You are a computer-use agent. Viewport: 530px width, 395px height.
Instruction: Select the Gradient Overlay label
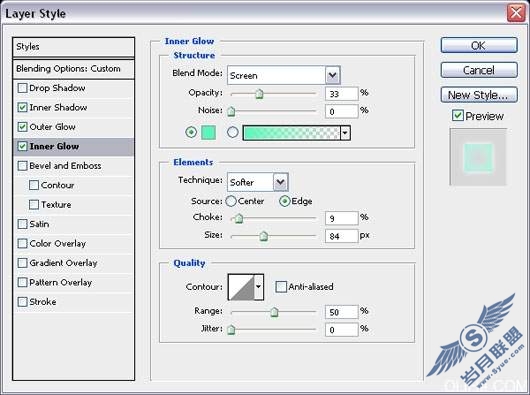click(63, 263)
